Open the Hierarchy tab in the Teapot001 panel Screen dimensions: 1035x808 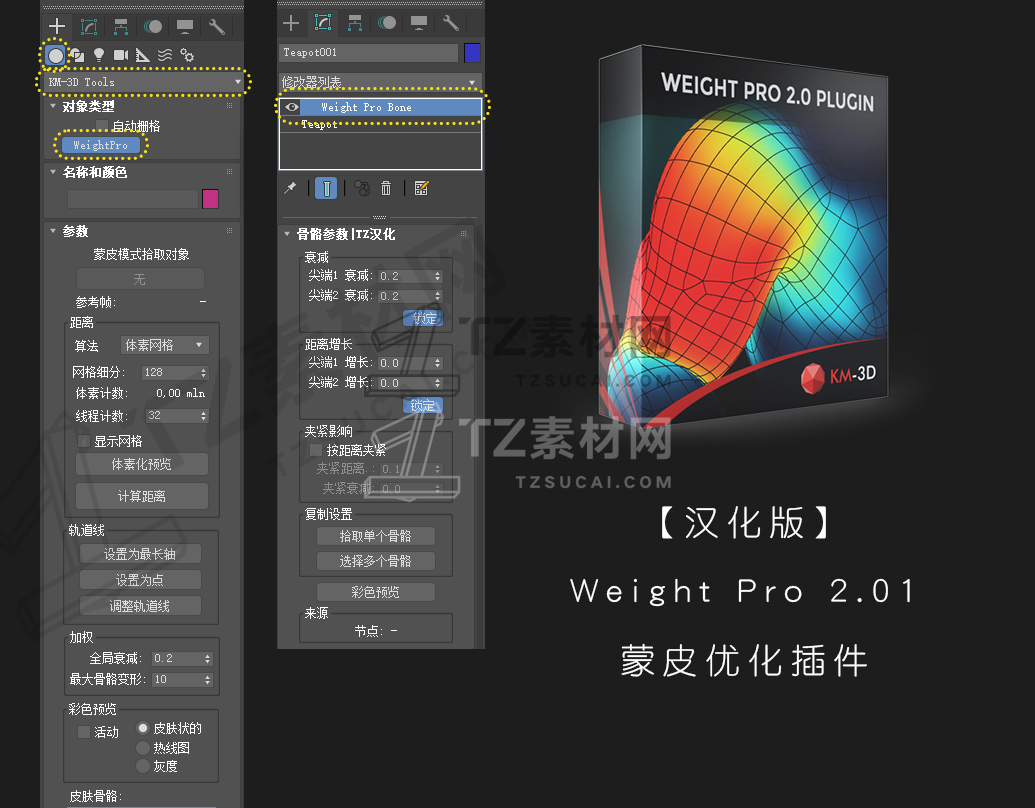355,24
